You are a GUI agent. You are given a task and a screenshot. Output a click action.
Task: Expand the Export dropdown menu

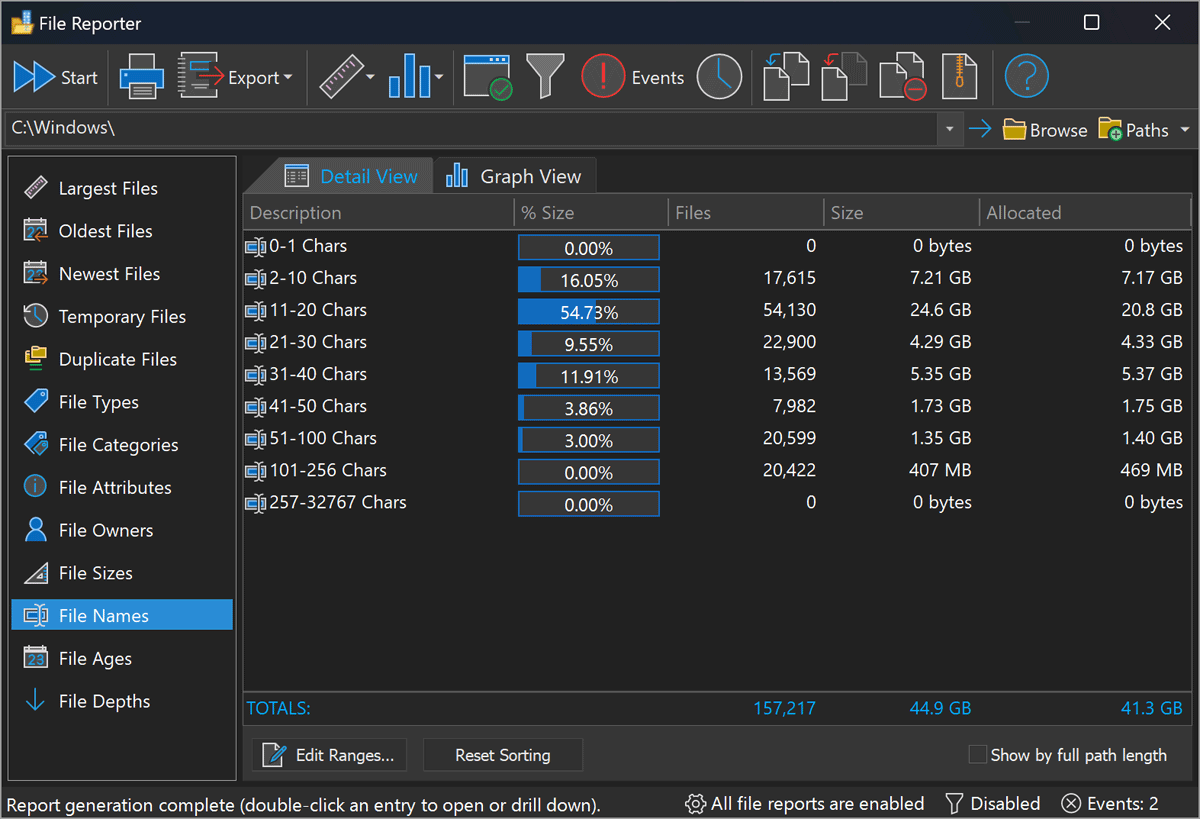[x=288, y=78]
